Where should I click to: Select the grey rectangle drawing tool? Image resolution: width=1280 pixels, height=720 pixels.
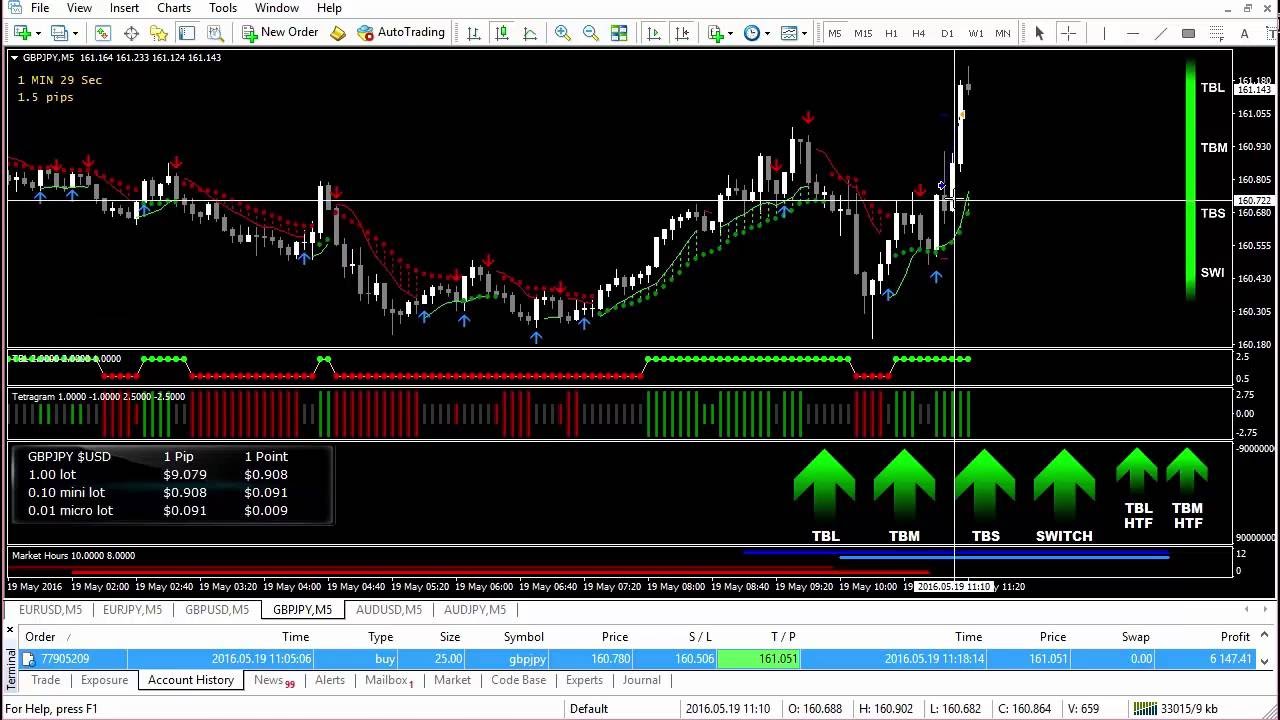1188,33
